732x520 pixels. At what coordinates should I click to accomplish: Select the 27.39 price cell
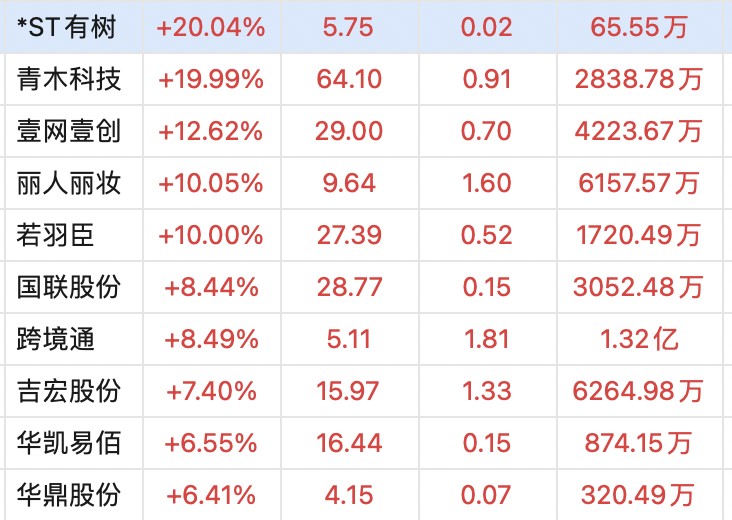point(349,235)
